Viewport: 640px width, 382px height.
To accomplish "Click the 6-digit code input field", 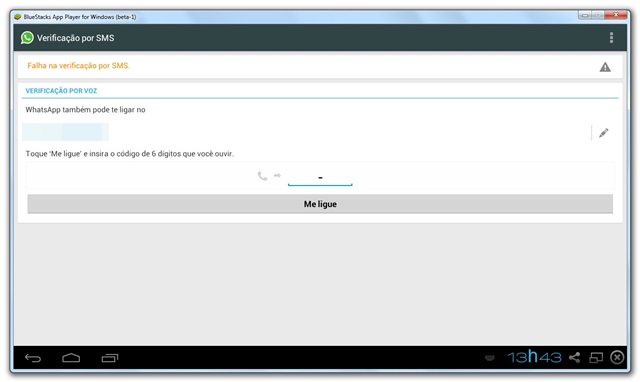I will point(320,177).
